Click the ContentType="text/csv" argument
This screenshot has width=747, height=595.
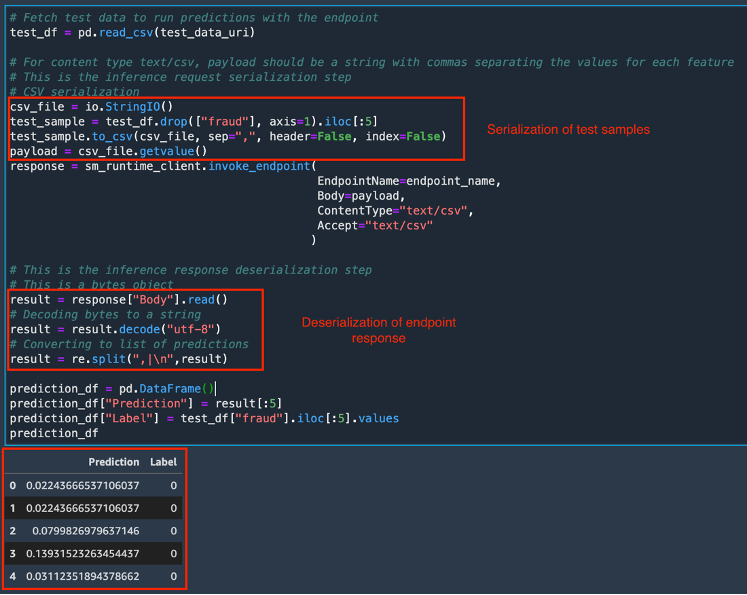pos(395,211)
